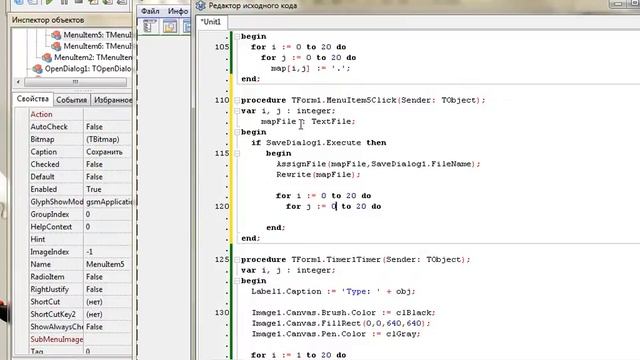The image size is (640, 360).
Task: Collapse var fold marker under MenuItem5Click
Action: coord(237,111)
